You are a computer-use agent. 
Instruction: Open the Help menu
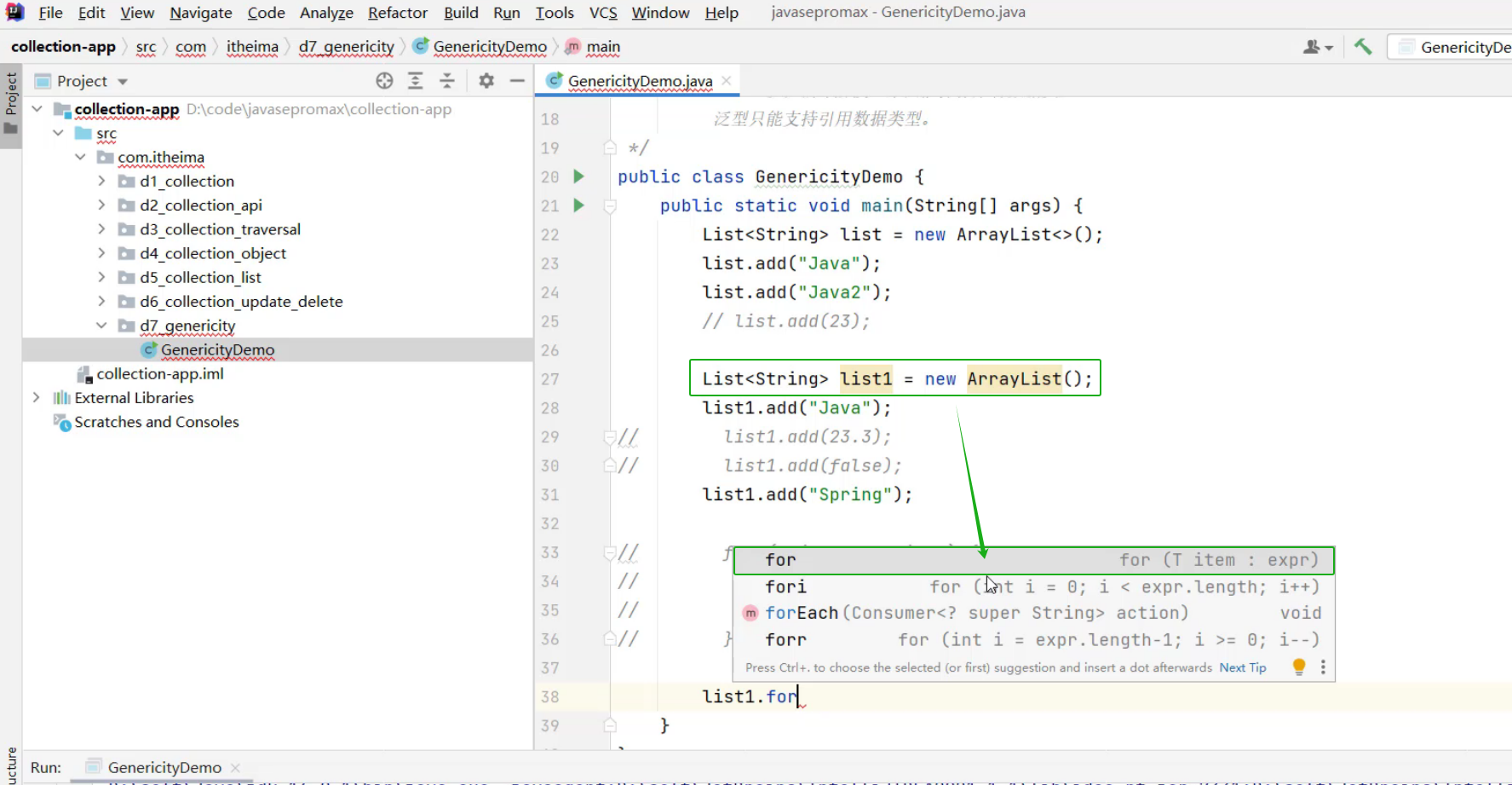coord(722,13)
